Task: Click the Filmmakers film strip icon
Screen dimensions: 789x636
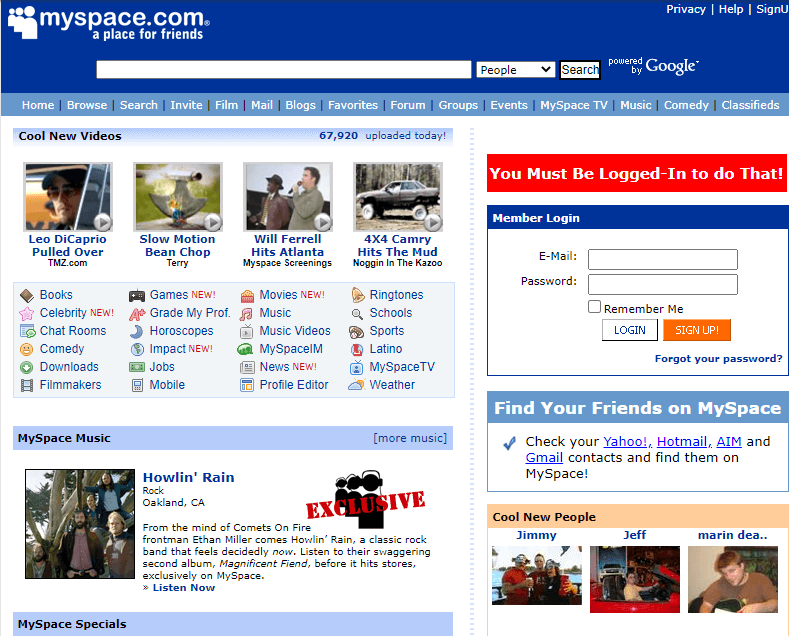Action: pyautogui.click(x=27, y=385)
